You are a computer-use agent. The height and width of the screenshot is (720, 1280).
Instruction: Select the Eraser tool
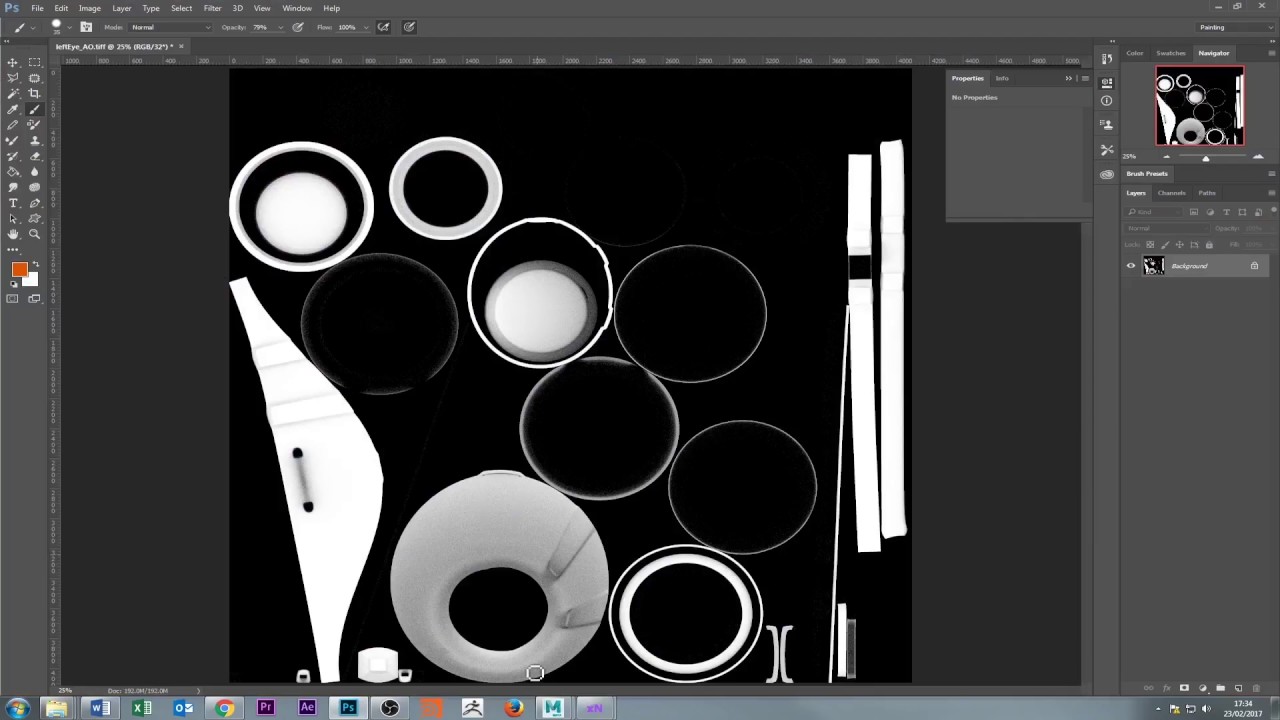click(35, 156)
